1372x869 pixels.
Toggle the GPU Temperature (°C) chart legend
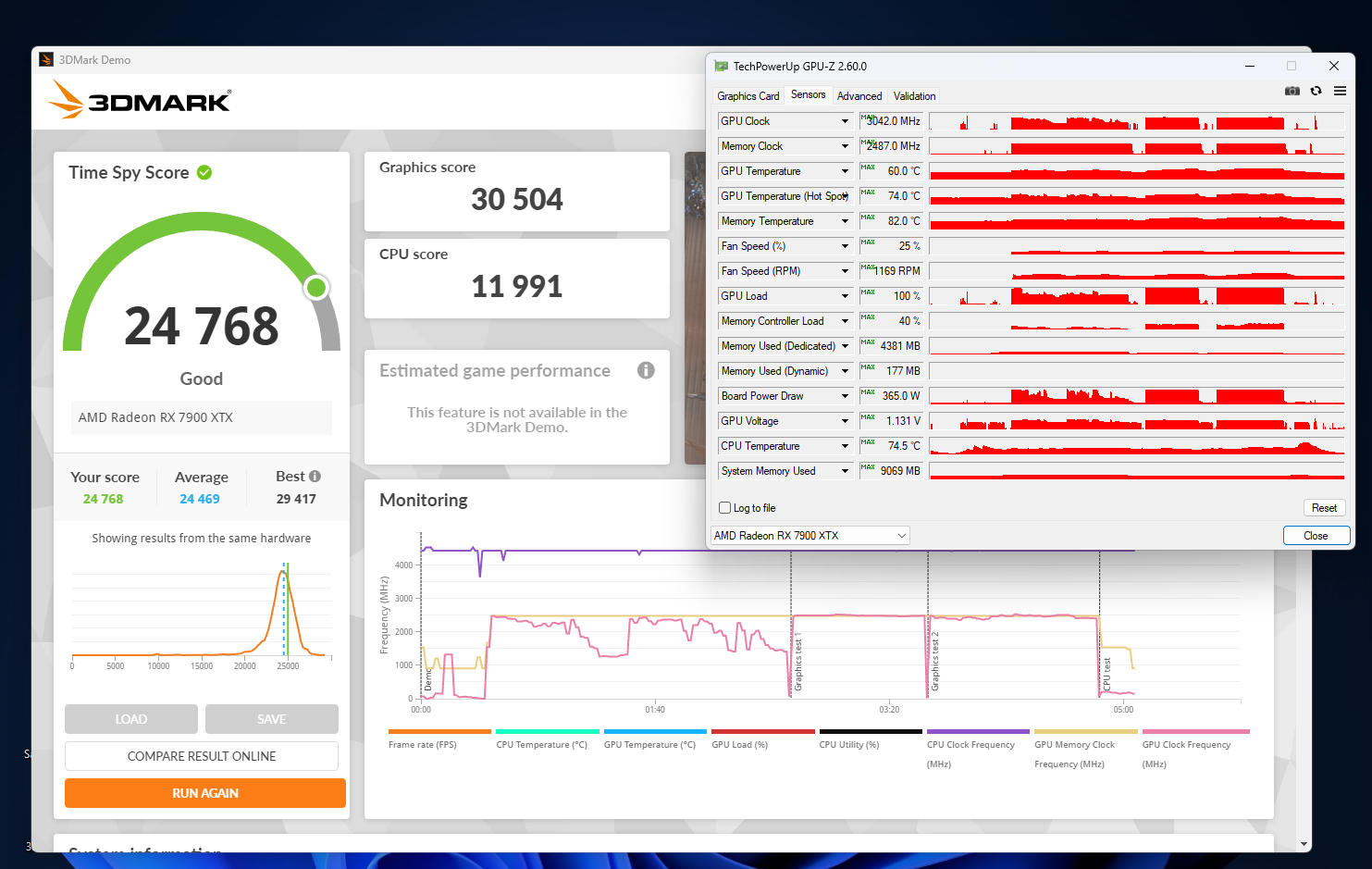click(655, 740)
